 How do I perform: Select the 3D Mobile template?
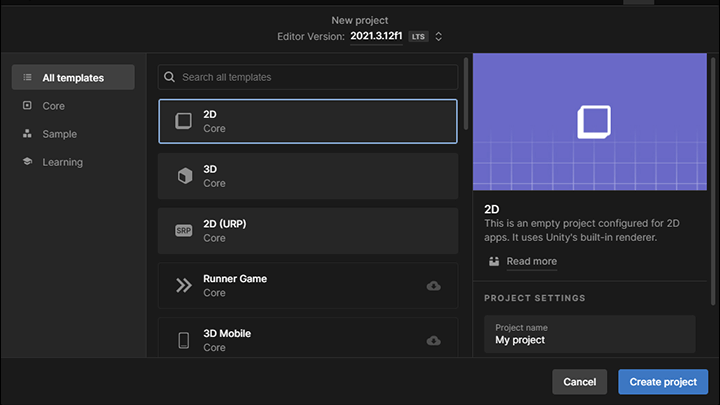point(308,338)
